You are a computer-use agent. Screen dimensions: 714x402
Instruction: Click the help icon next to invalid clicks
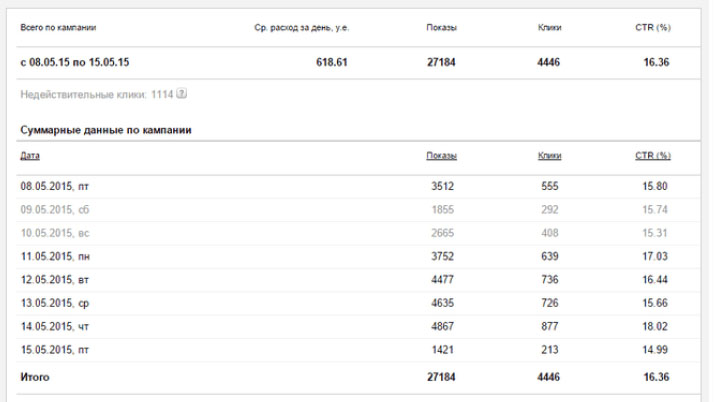(182, 94)
